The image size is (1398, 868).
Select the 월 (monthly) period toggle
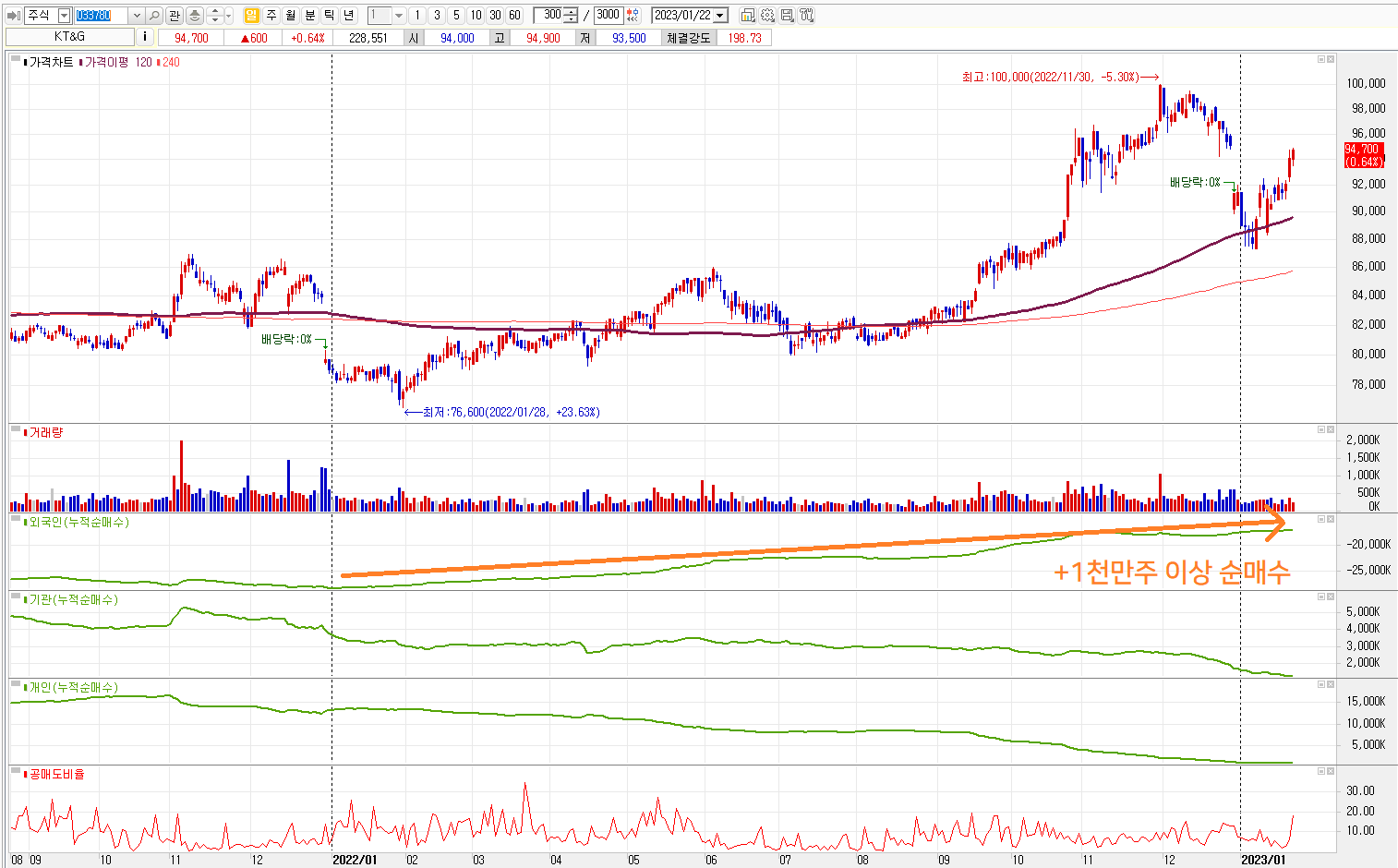point(291,16)
